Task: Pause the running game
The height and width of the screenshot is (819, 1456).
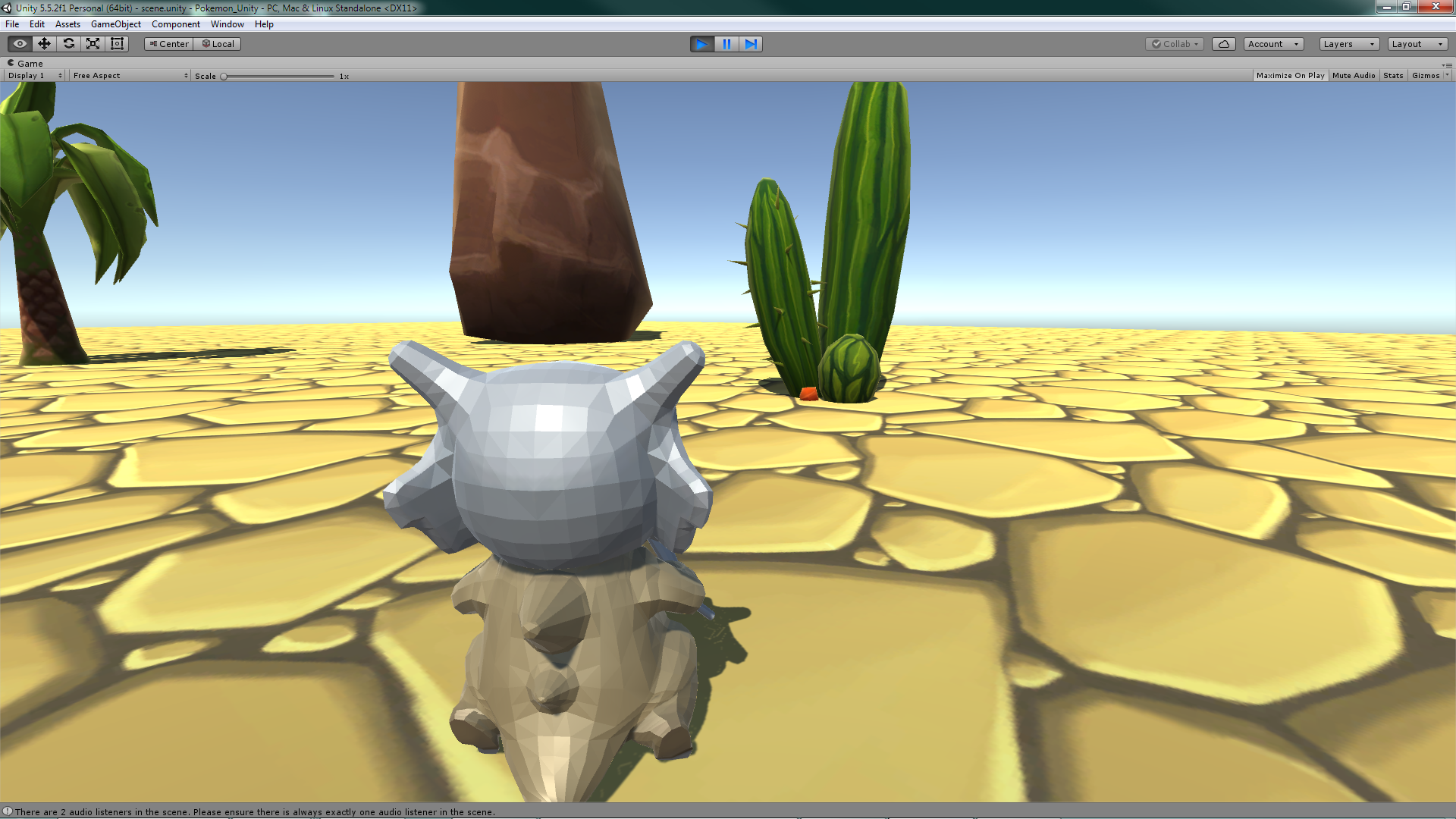Action: [x=726, y=44]
